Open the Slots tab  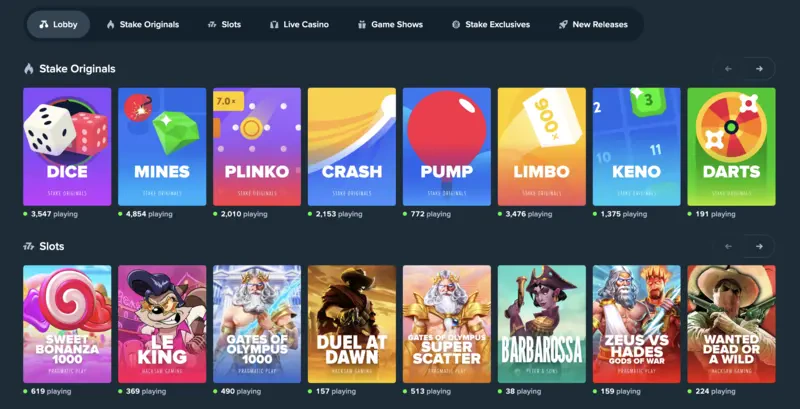(224, 24)
